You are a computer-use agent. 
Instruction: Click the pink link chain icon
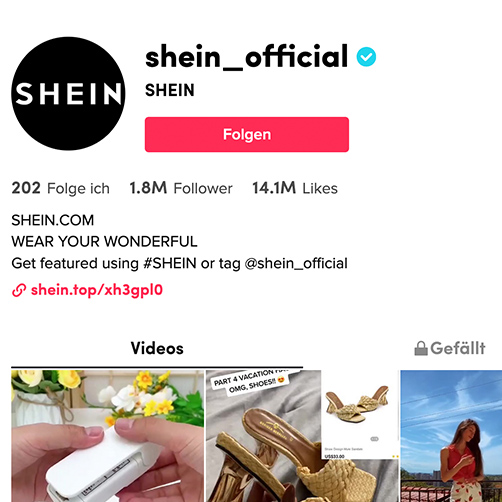[x=19, y=290]
